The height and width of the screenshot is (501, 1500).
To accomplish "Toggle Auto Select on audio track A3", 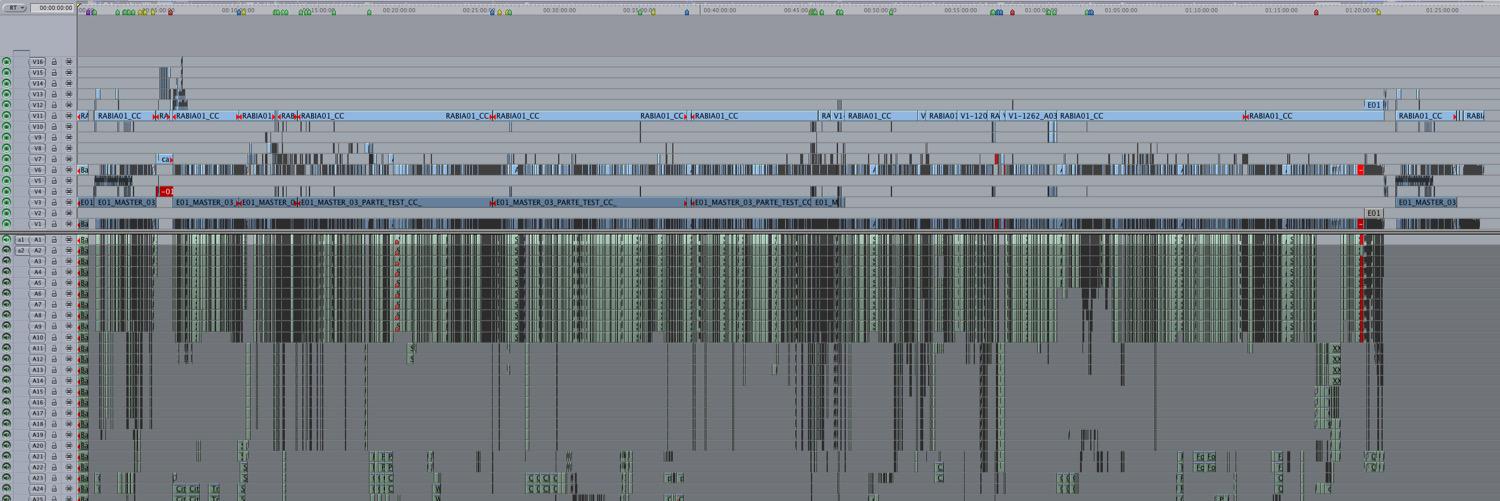I will point(69,262).
